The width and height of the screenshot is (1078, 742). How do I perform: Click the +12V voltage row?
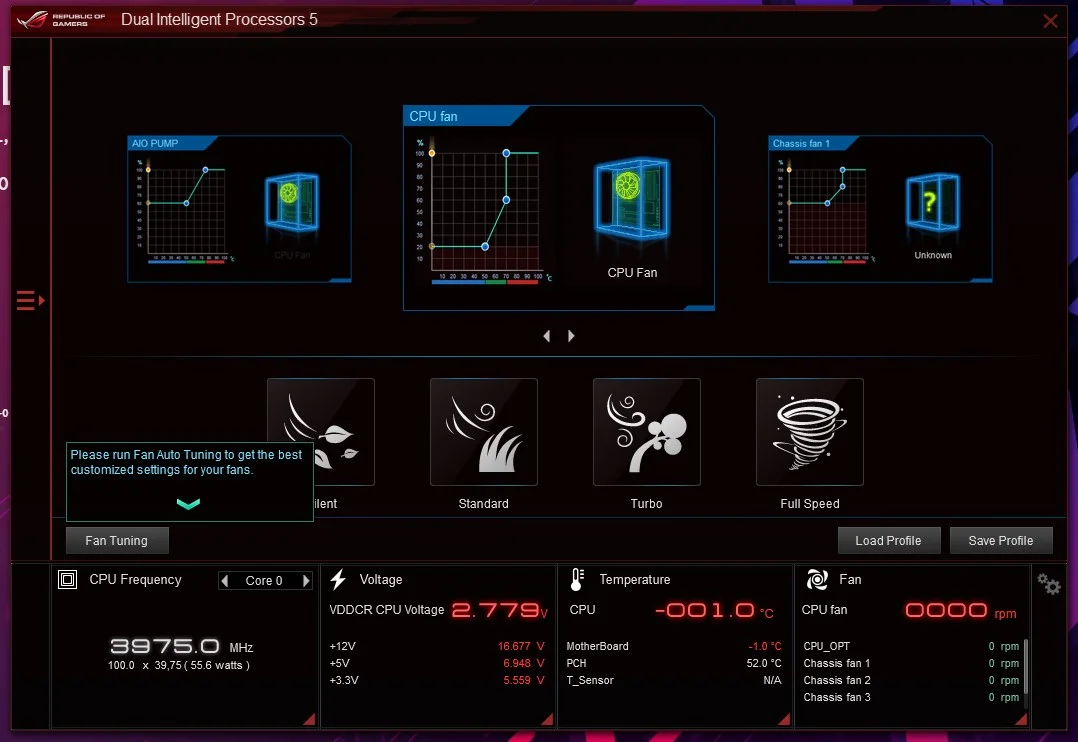point(437,646)
